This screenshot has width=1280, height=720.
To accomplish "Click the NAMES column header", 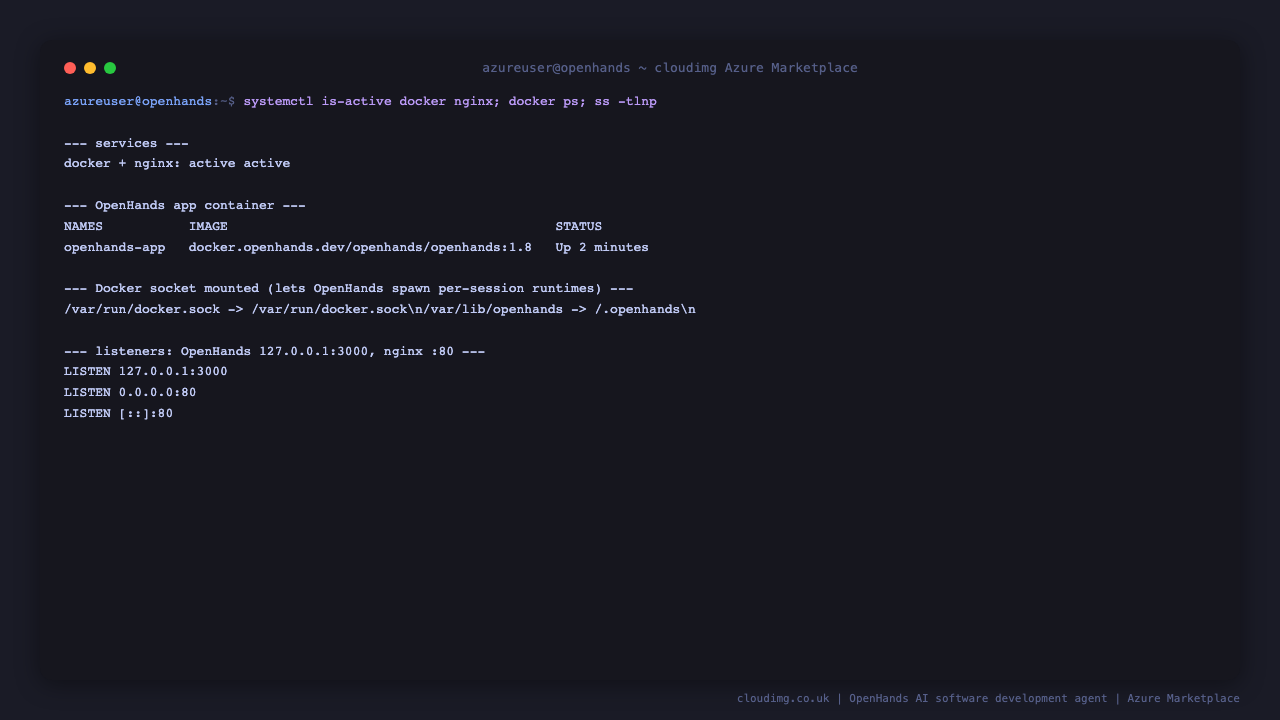I will point(83,226).
